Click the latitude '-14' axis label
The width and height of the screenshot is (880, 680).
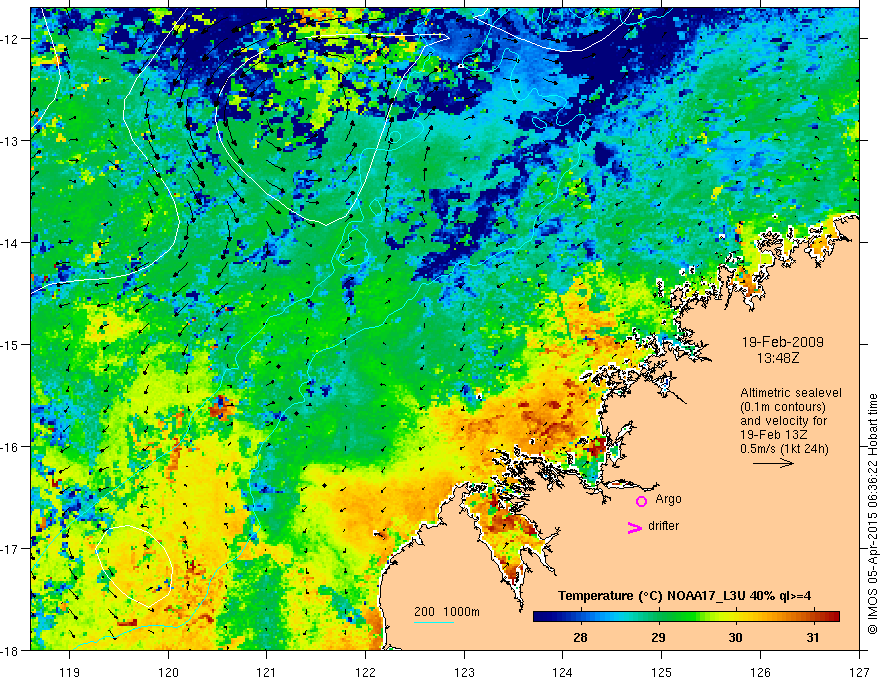click(x=11, y=243)
